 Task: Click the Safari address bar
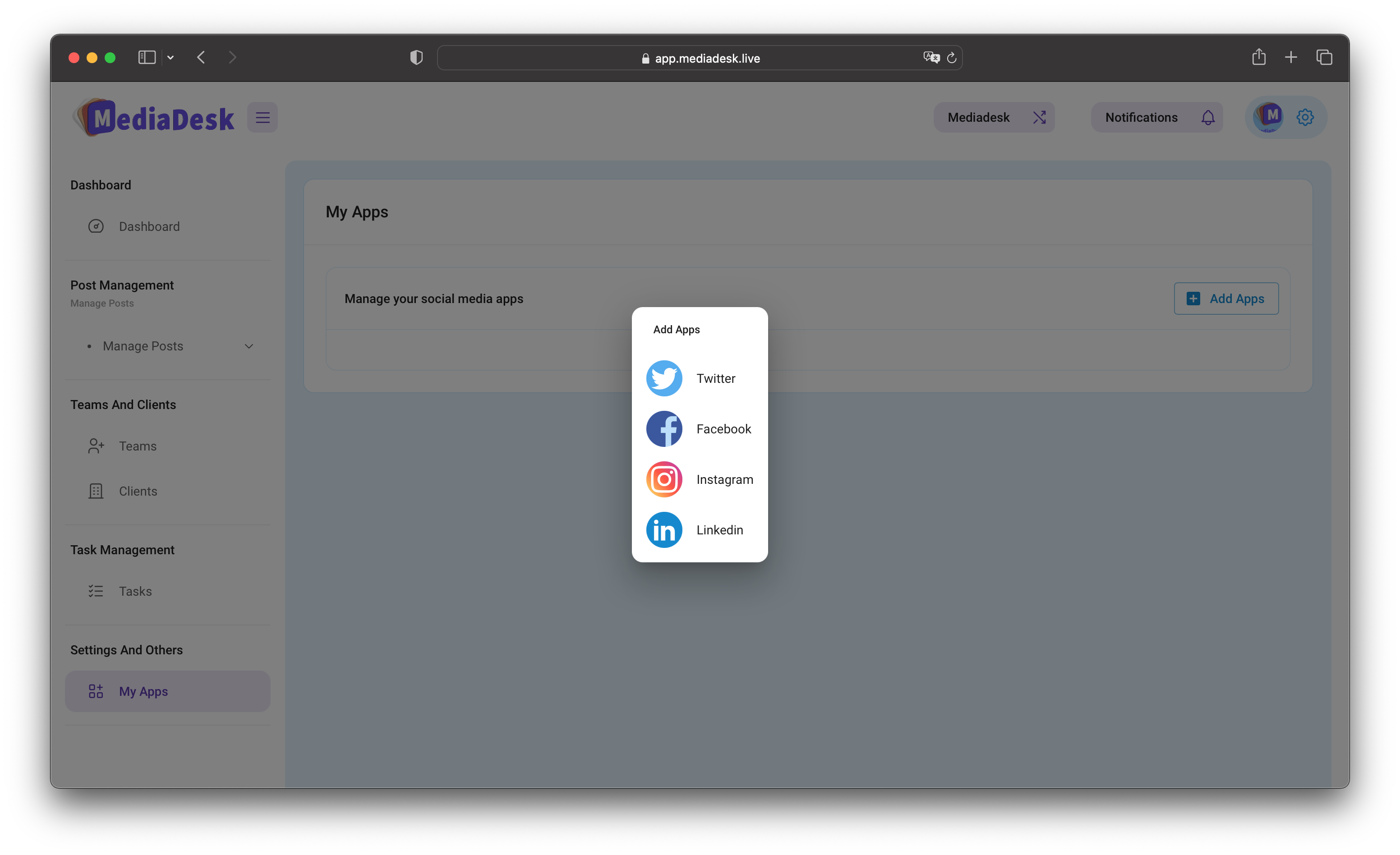click(700, 58)
